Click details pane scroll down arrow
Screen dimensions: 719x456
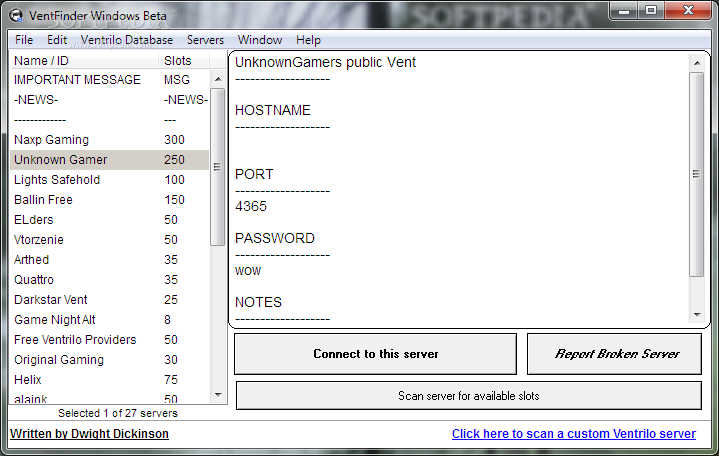pyautogui.click(x=697, y=315)
